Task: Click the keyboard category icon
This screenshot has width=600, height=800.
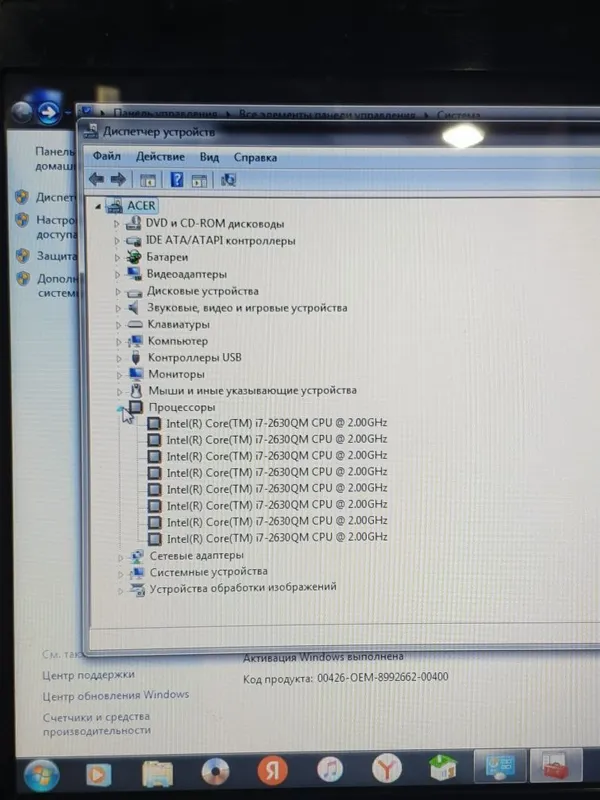Action: pyautogui.click(x=135, y=324)
